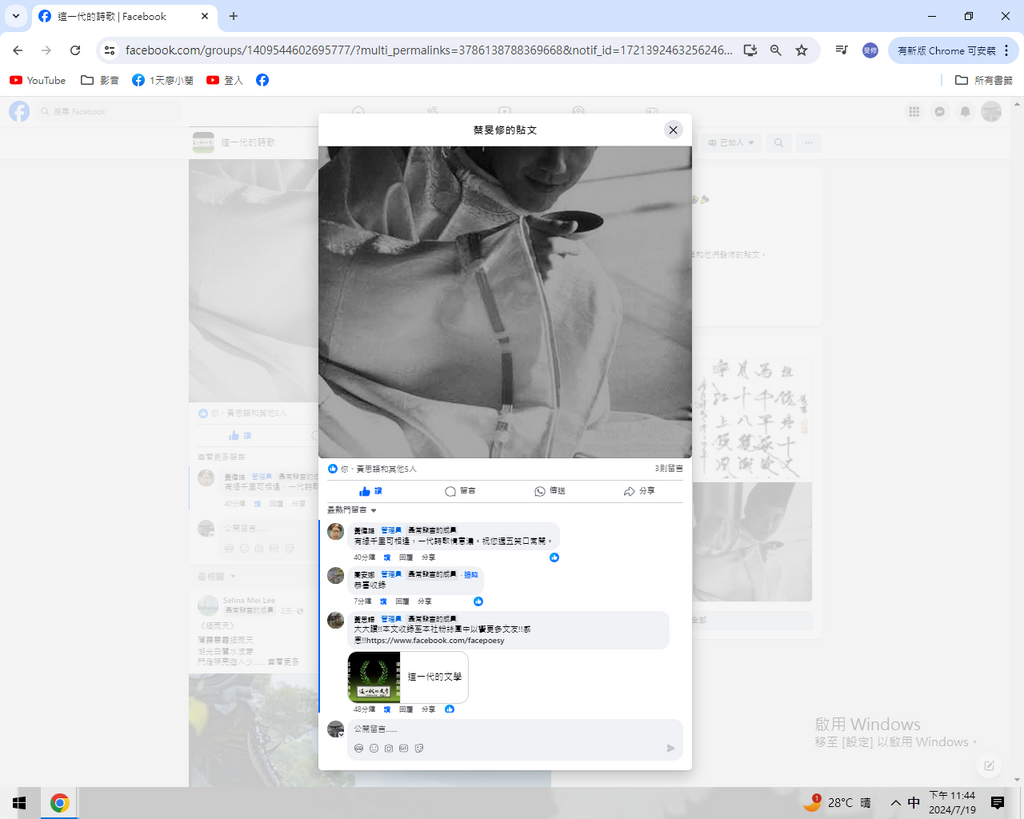
Task: Close the post dialog with the X button
Action: (x=673, y=130)
